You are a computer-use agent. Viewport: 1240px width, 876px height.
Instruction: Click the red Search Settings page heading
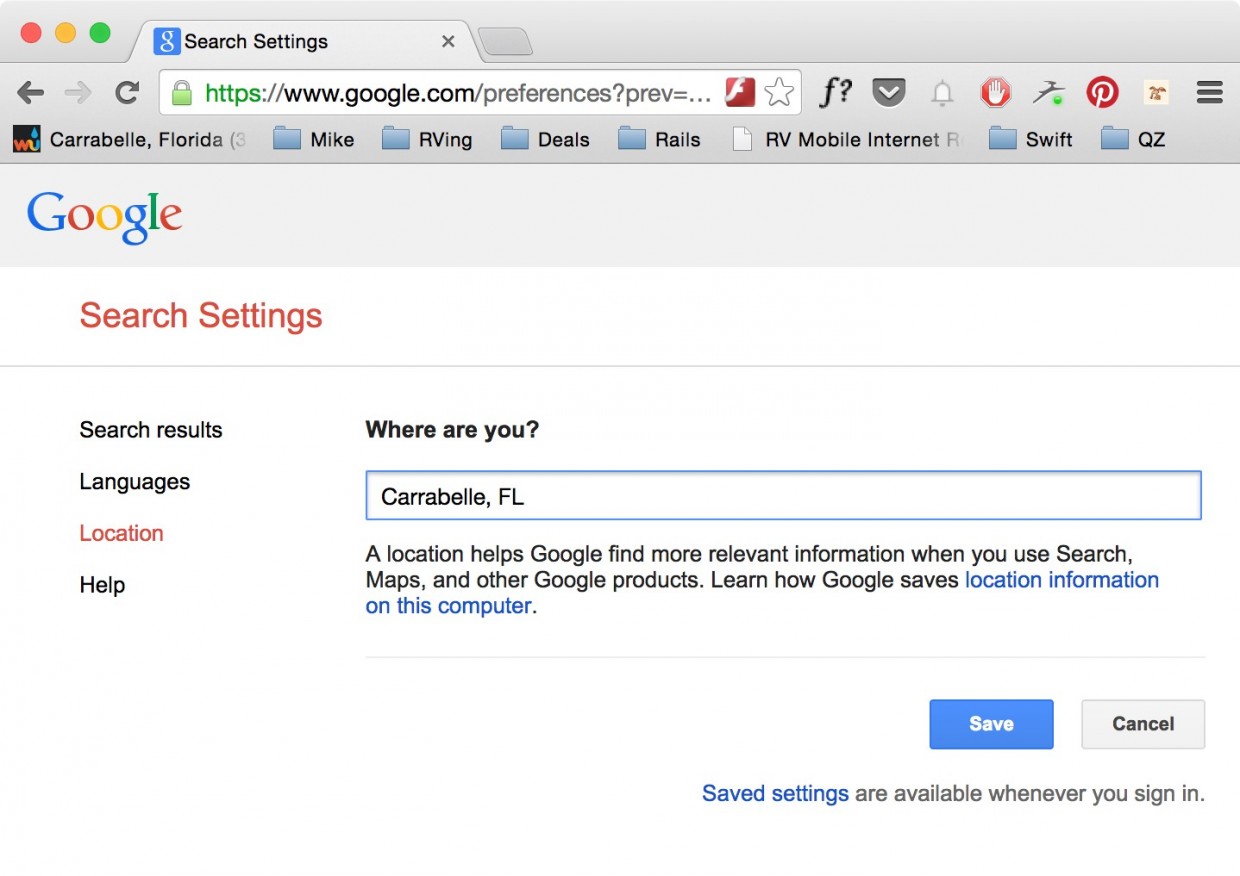tap(201, 316)
